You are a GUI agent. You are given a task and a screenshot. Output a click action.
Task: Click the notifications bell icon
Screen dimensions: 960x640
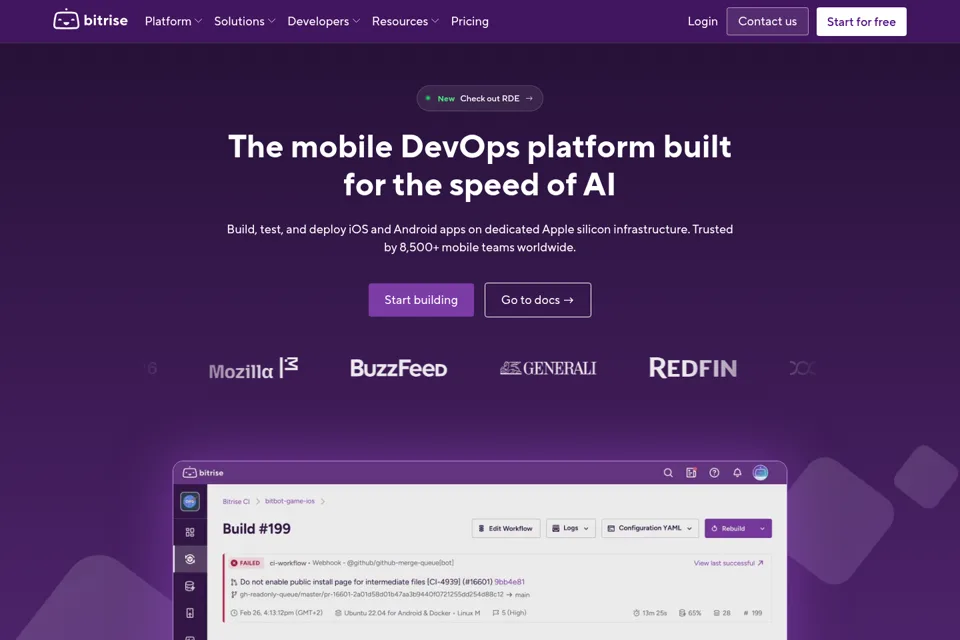pos(737,473)
